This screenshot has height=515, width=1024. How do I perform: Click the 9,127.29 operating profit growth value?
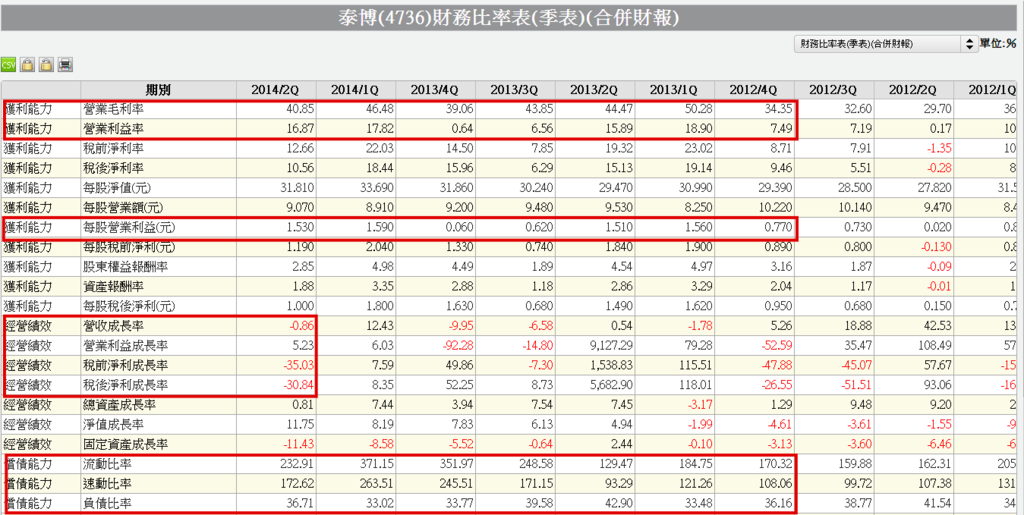610,346
